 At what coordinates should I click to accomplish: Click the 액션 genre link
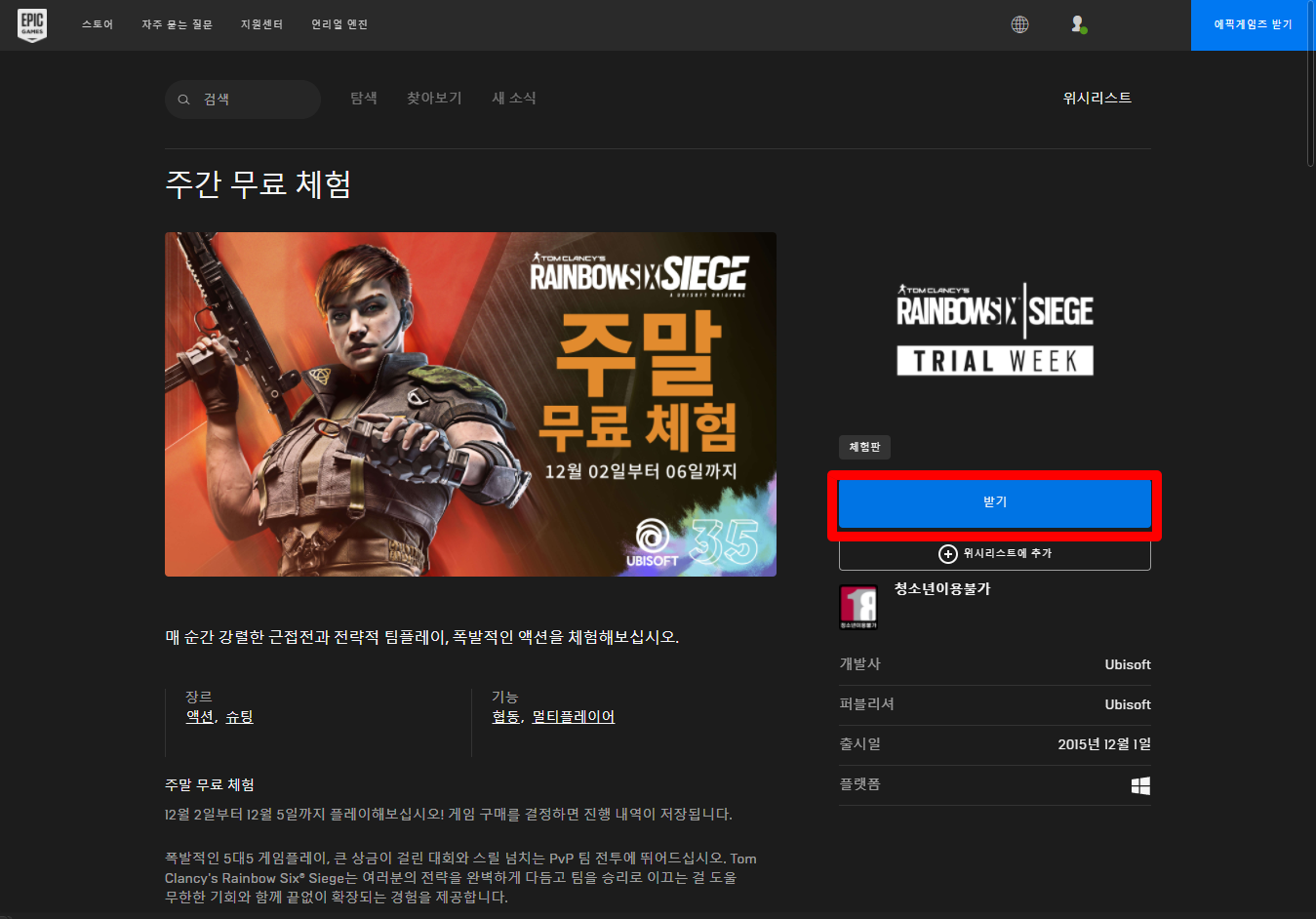tap(200, 717)
